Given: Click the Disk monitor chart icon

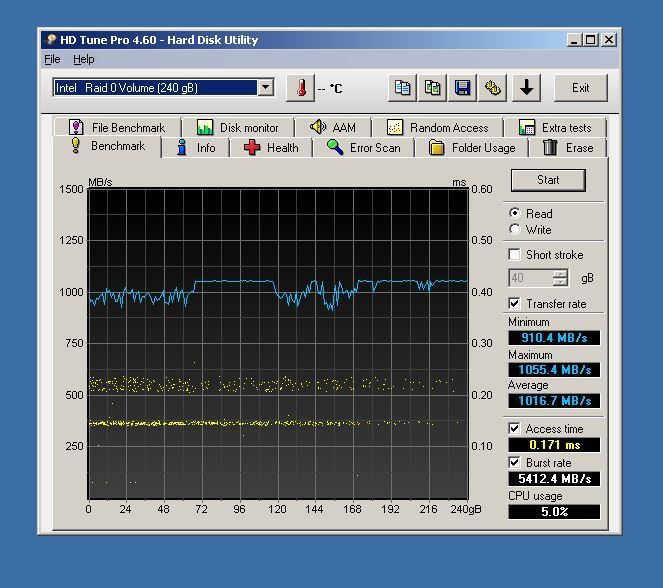Looking at the screenshot, I should pyautogui.click(x=205, y=127).
